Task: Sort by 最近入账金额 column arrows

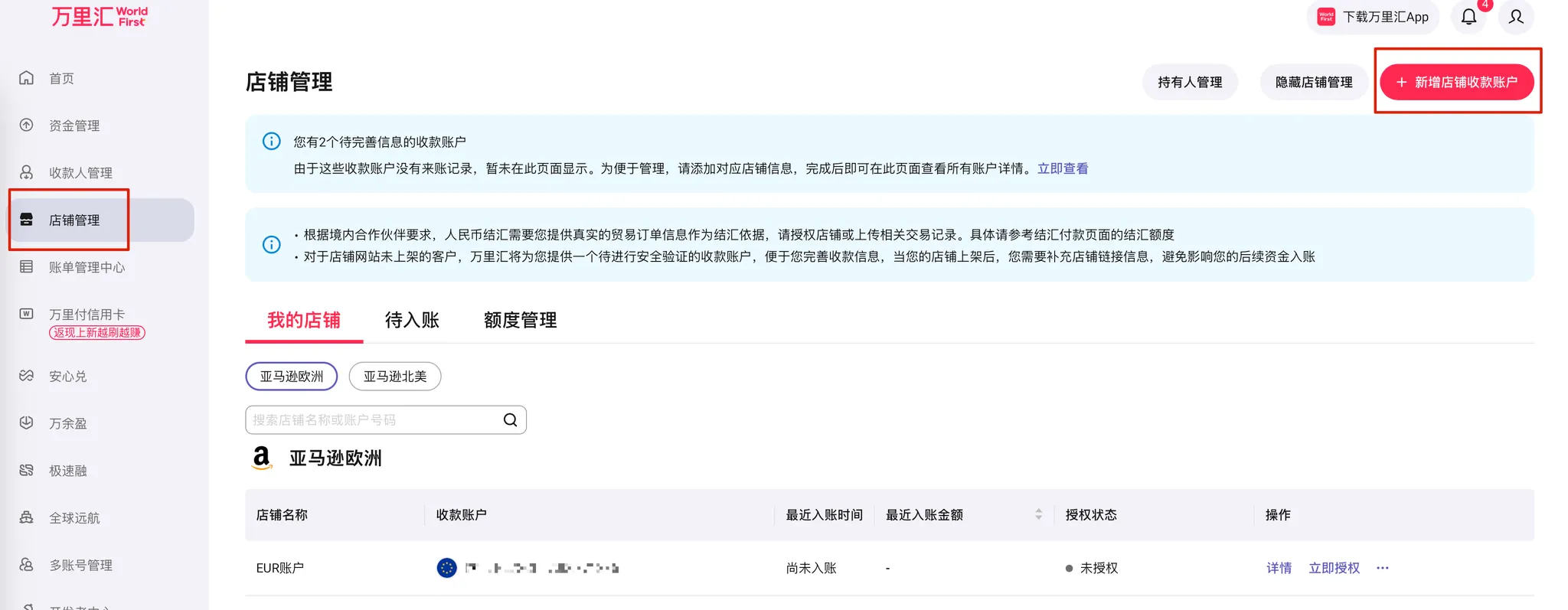Action: tap(1038, 515)
